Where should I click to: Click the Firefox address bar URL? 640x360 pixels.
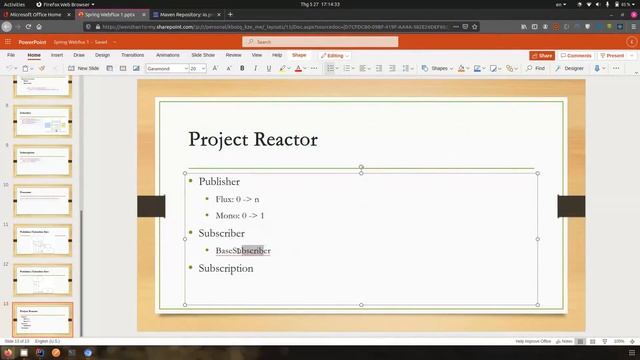pos(274,27)
